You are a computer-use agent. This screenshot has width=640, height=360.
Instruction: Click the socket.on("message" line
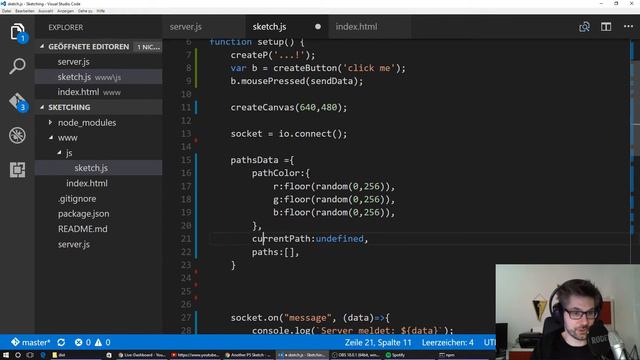[310, 318]
